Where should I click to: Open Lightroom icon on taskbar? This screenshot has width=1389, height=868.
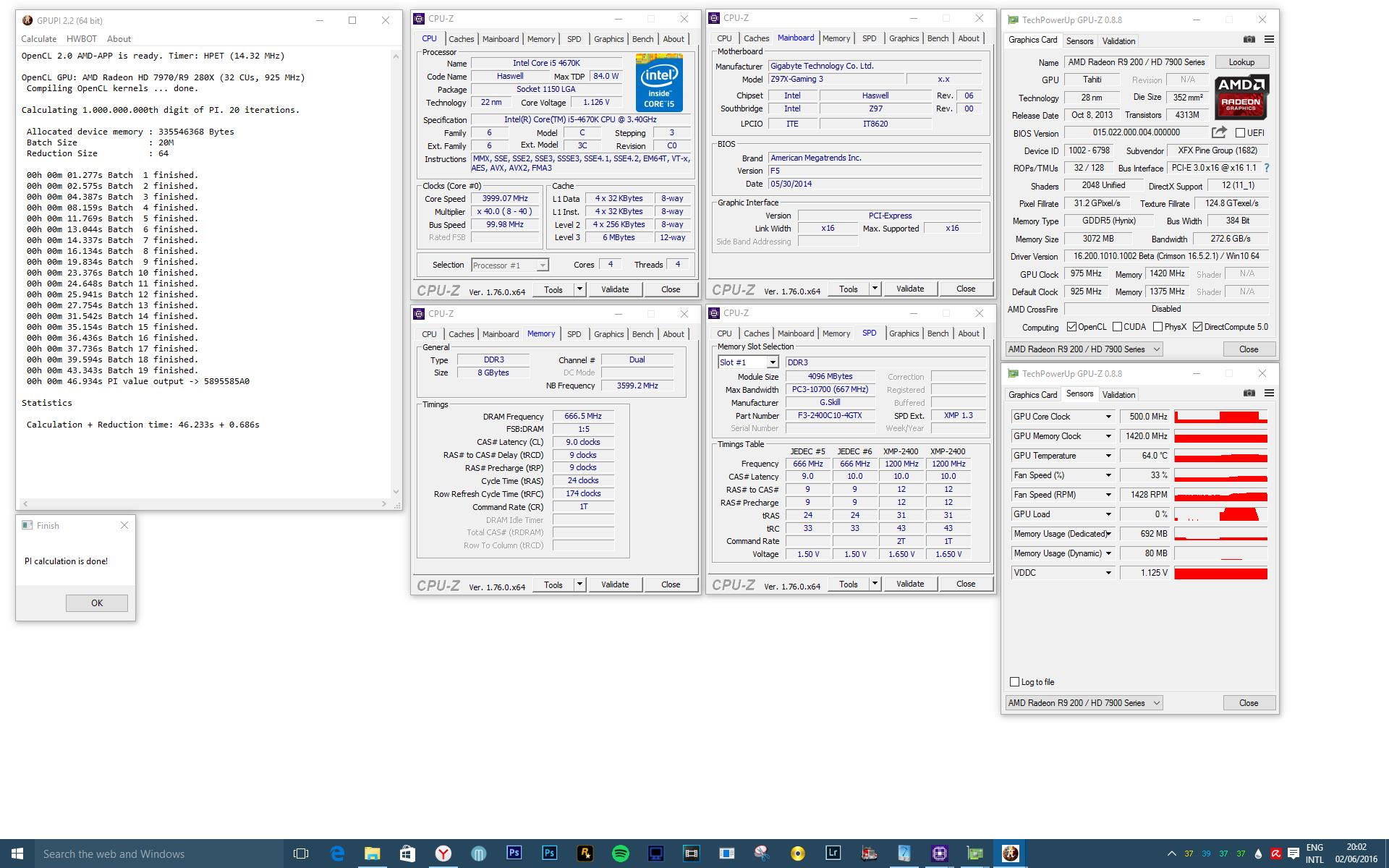(833, 854)
